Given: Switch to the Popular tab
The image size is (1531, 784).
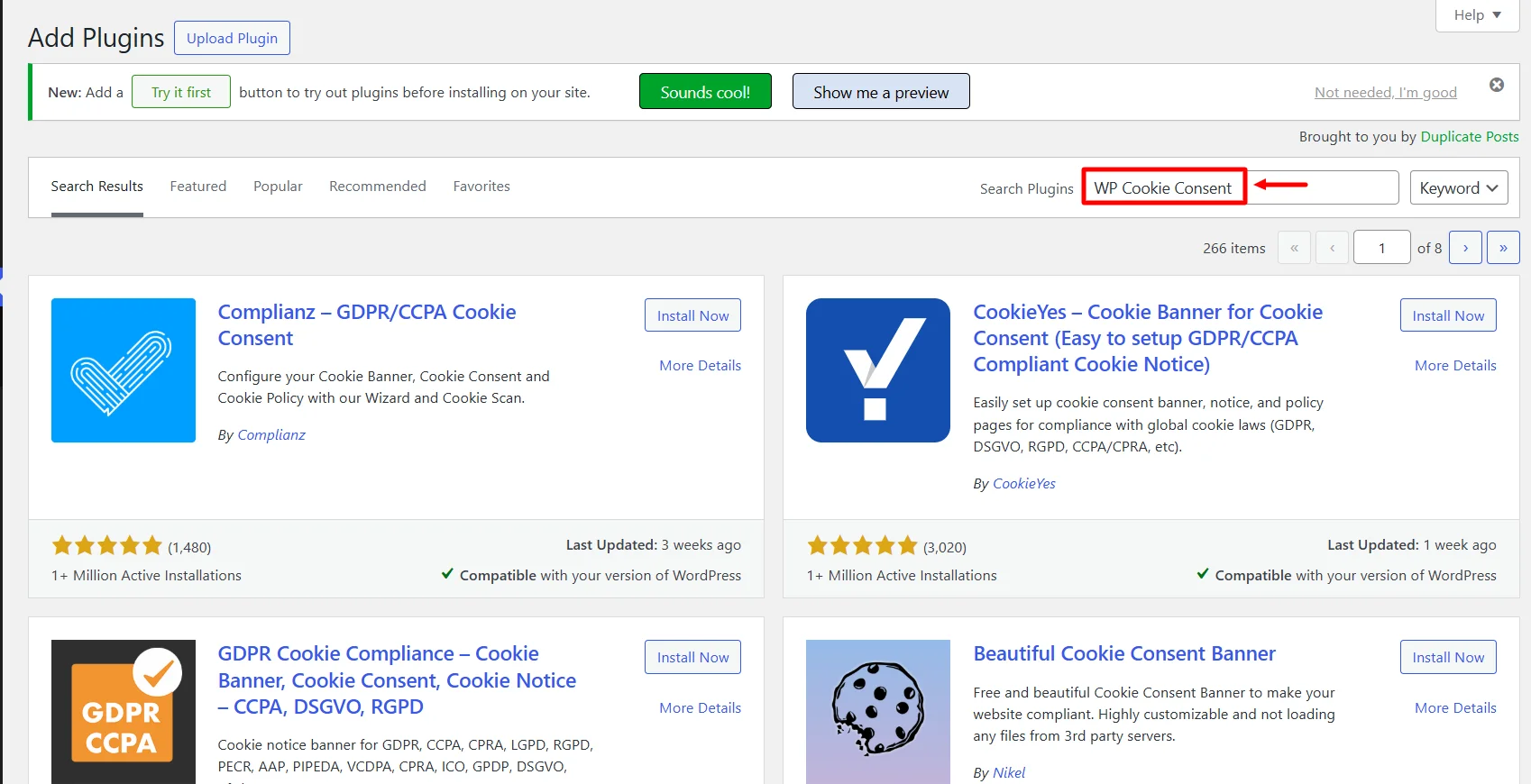Looking at the screenshot, I should [278, 187].
